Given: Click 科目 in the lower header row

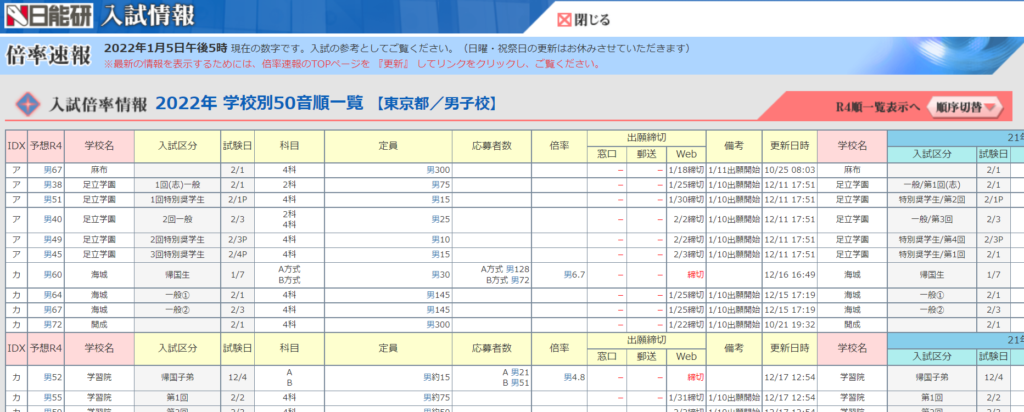Looking at the screenshot, I should (289, 349).
